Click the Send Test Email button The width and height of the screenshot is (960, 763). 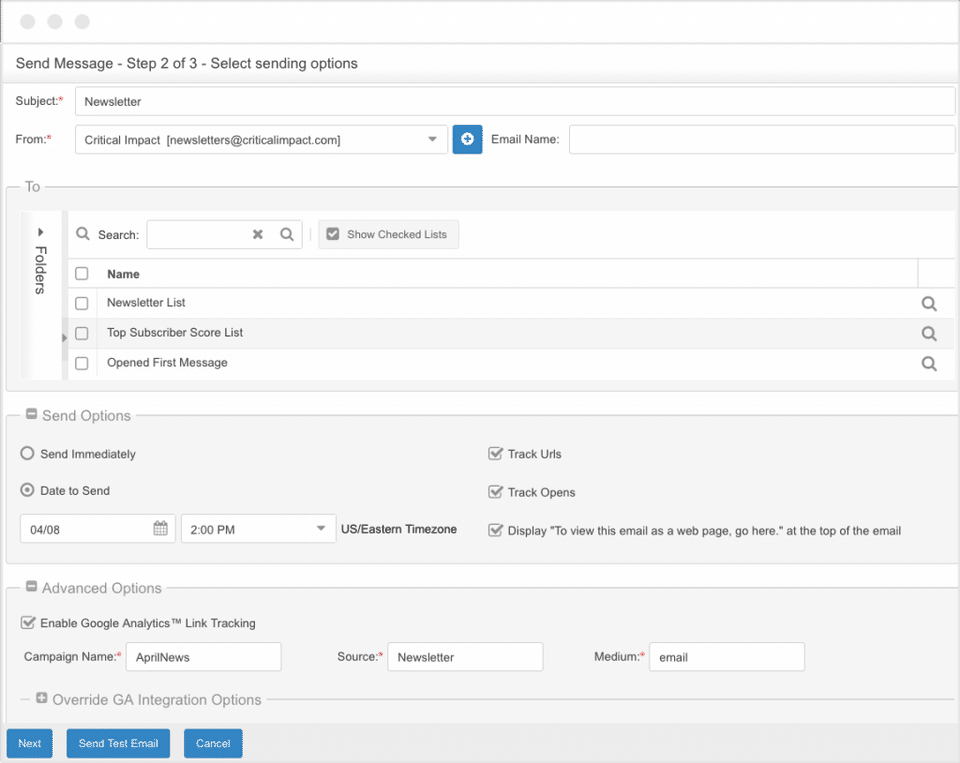tap(118, 743)
